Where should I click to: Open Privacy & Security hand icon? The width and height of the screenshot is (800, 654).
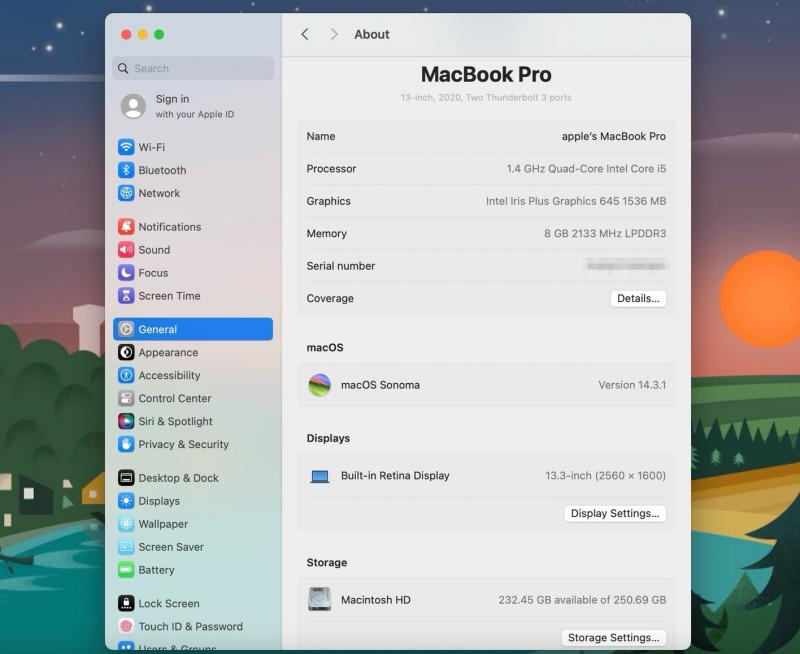pos(126,444)
